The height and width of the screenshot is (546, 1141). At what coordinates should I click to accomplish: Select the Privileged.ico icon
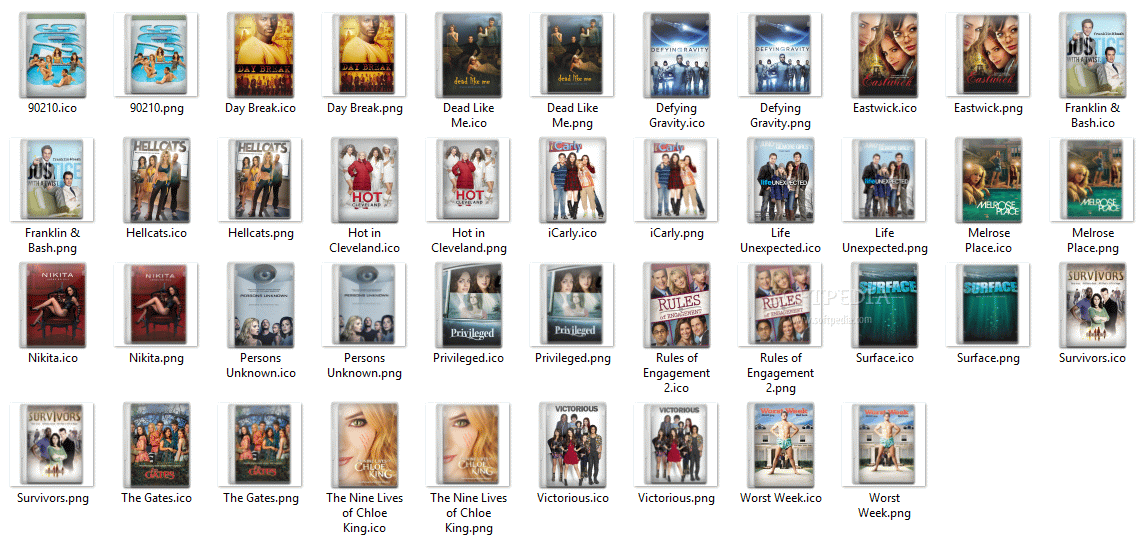click(468, 305)
